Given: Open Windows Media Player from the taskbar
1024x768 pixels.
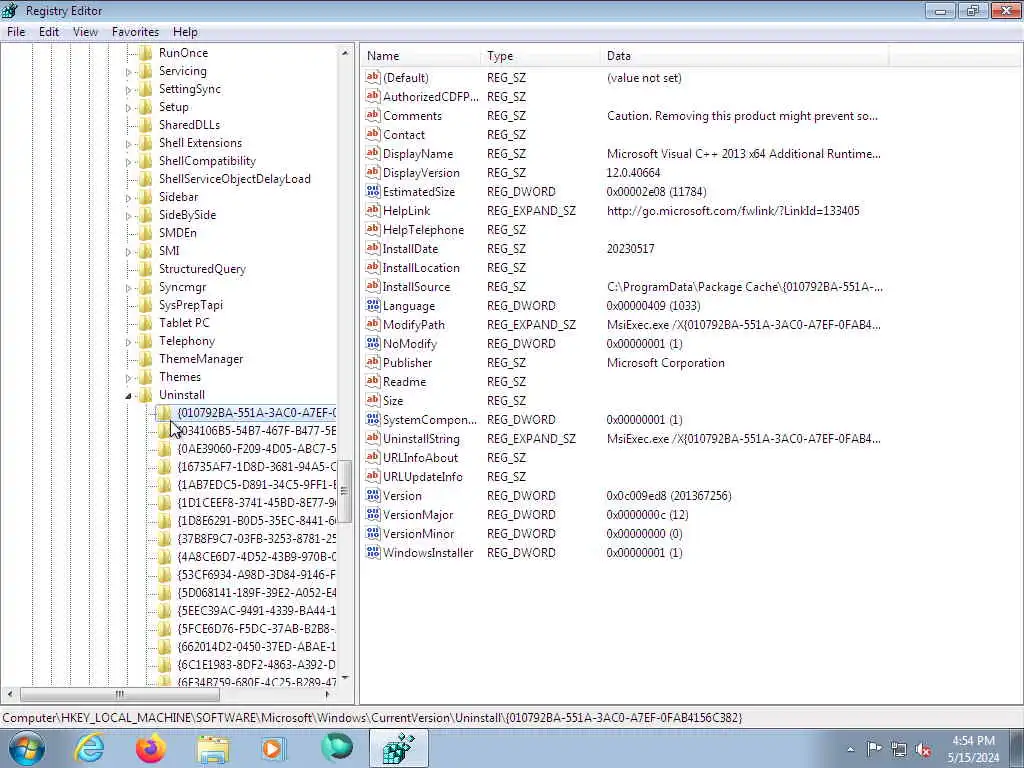Looking at the screenshot, I should [274, 748].
